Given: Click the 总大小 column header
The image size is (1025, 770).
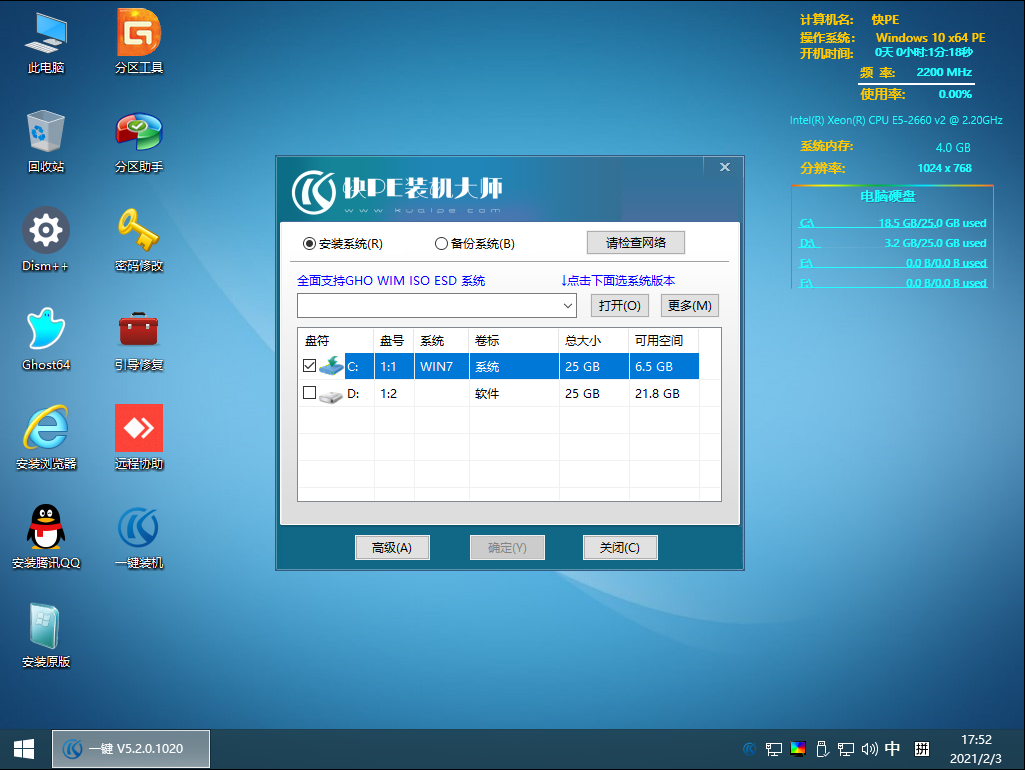Looking at the screenshot, I should click(x=592, y=340).
